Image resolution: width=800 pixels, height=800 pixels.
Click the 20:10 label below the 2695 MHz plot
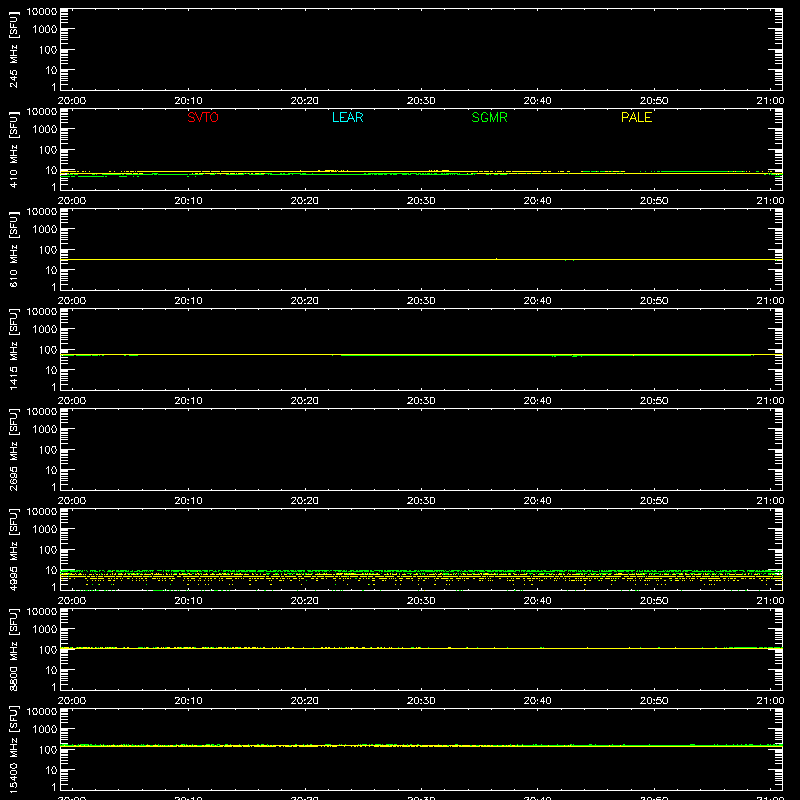pos(188,501)
